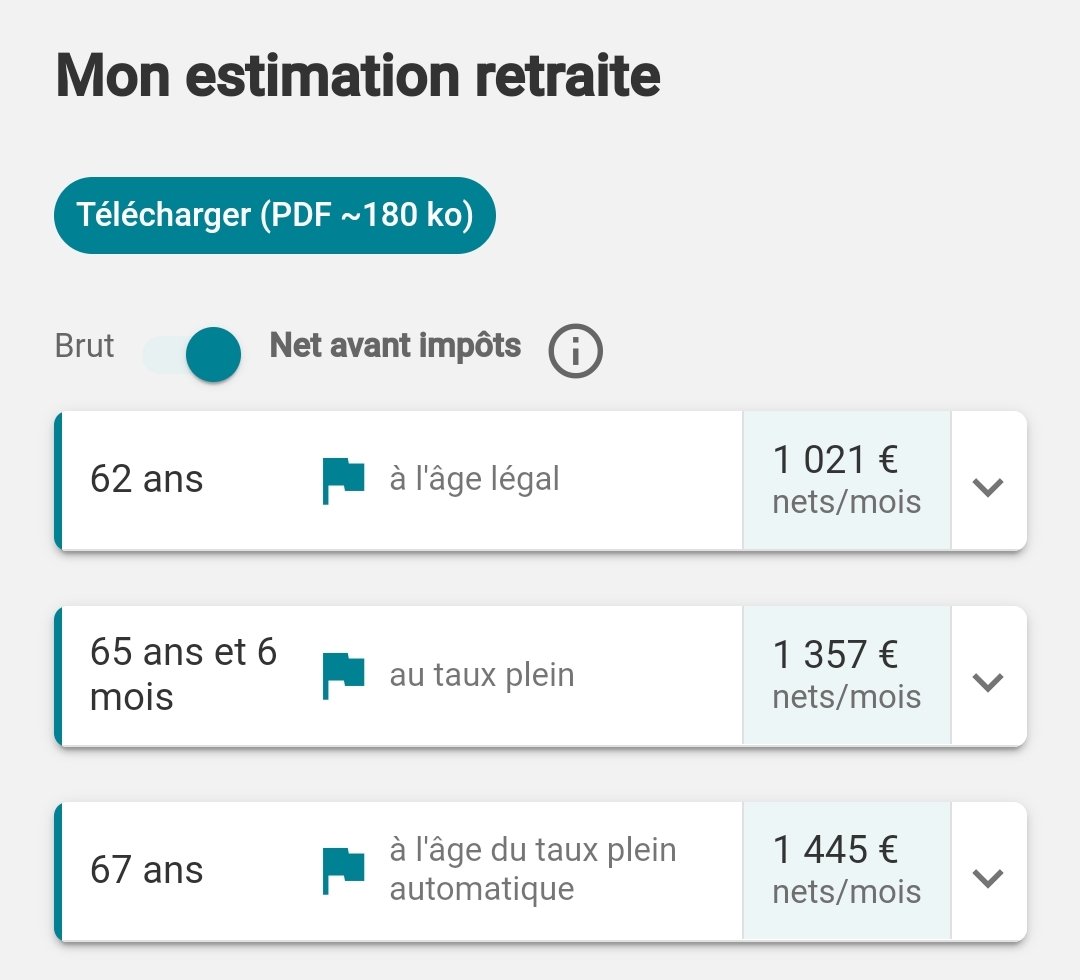Viewport: 1080px width, 980px height.
Task: Expand the 65 ans et 6 mois chevron
Action: (988, 682)
